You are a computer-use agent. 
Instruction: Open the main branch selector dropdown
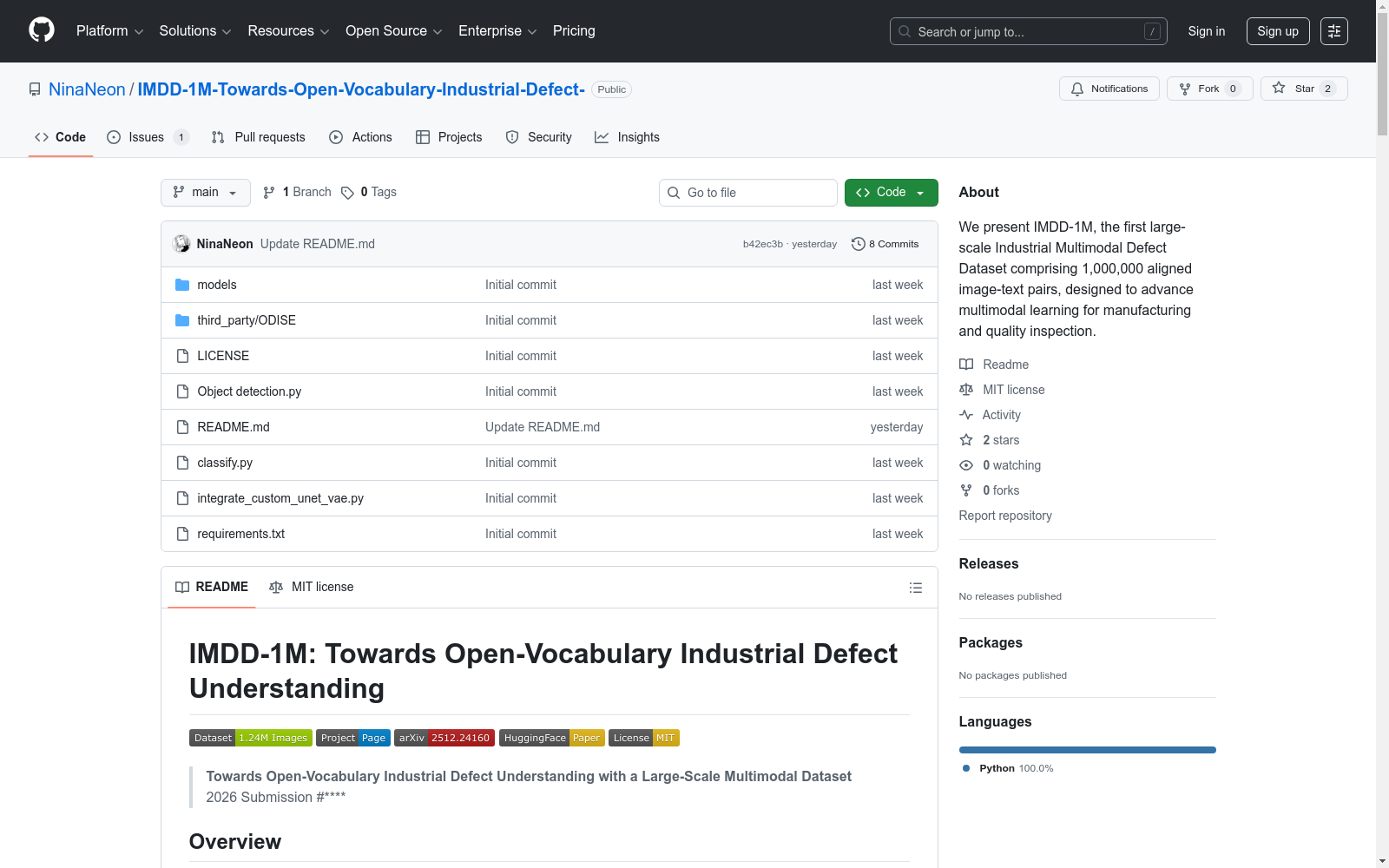(x=206, y=193)
